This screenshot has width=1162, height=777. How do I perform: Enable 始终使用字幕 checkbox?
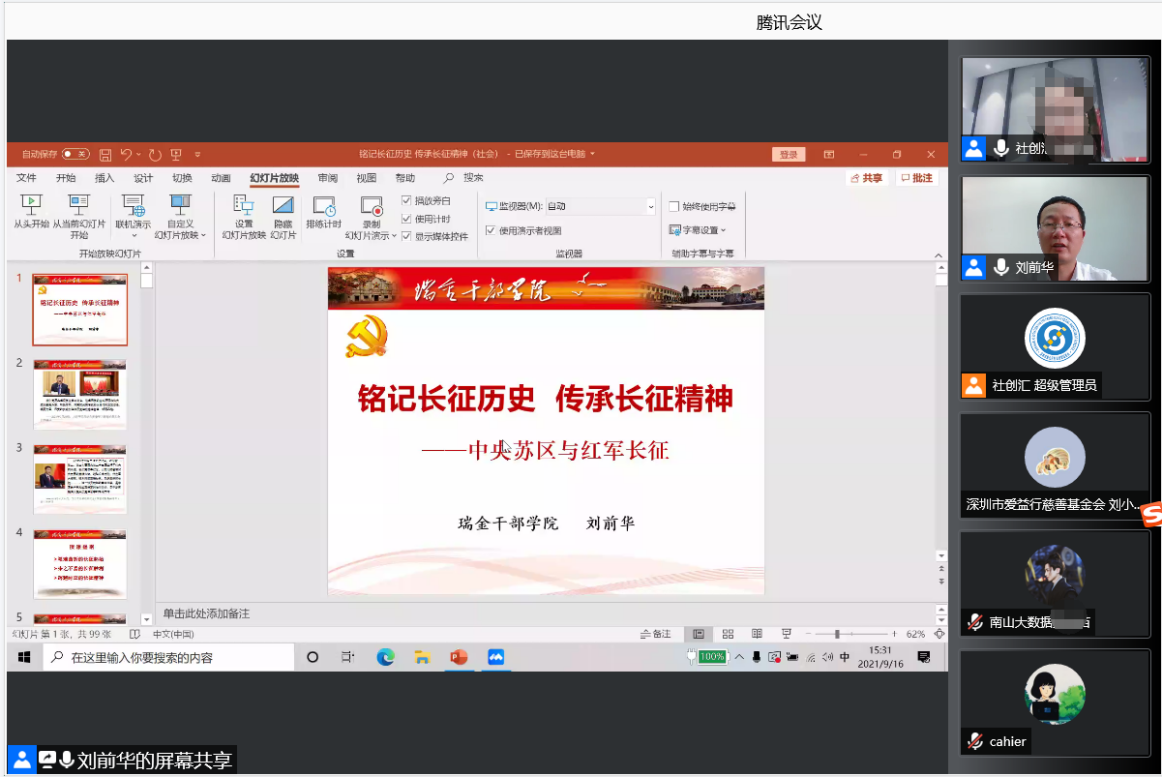coord(674,206)
